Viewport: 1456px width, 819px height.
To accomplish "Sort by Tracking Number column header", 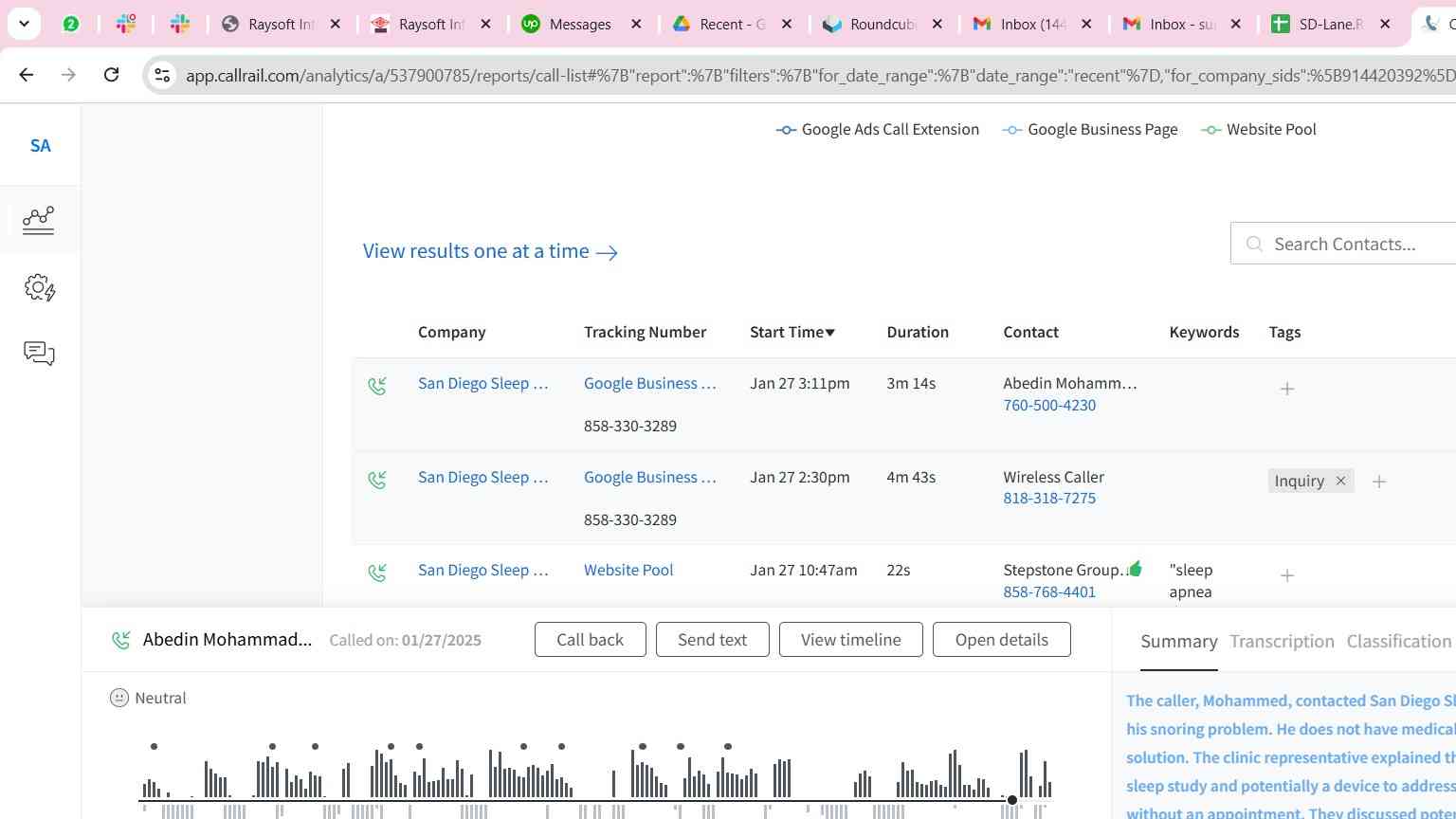I will pos(645,332).
